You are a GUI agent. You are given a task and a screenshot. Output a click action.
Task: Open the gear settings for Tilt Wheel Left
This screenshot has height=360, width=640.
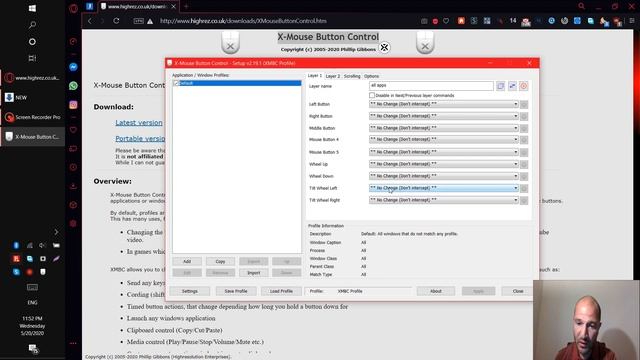pos(524,189)
